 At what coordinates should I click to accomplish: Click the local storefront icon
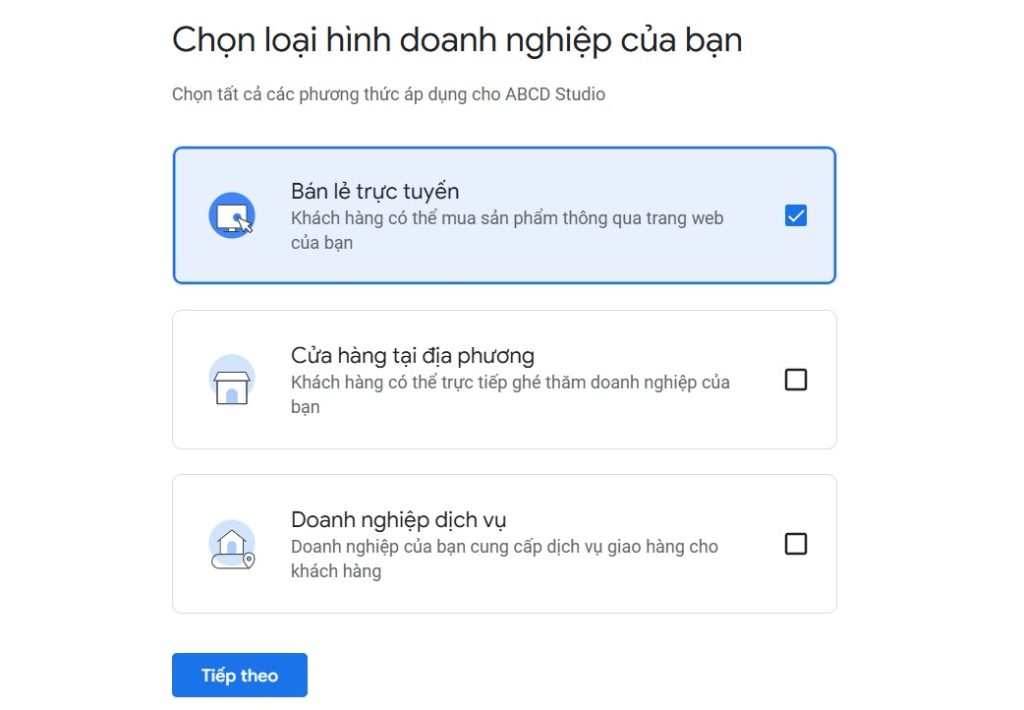tap(232, 380)
